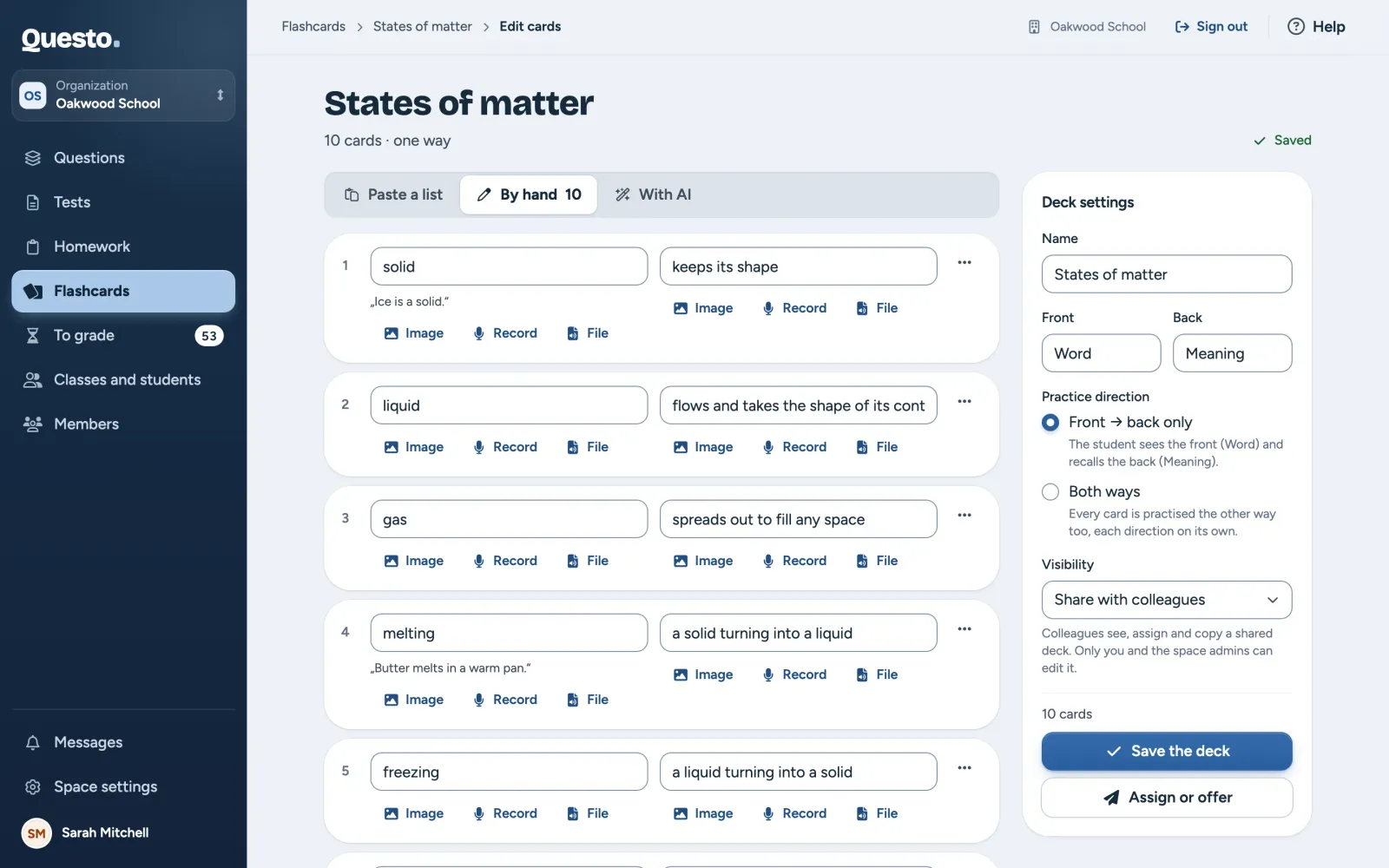The width and height of the screenshot is (1389, 868).
Task: Open Classes and students page
Action: (x=123, y=379)
